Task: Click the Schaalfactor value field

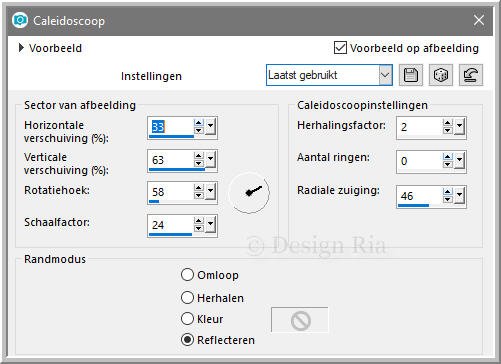Action: pyautogui.click(x=171, y=225)
